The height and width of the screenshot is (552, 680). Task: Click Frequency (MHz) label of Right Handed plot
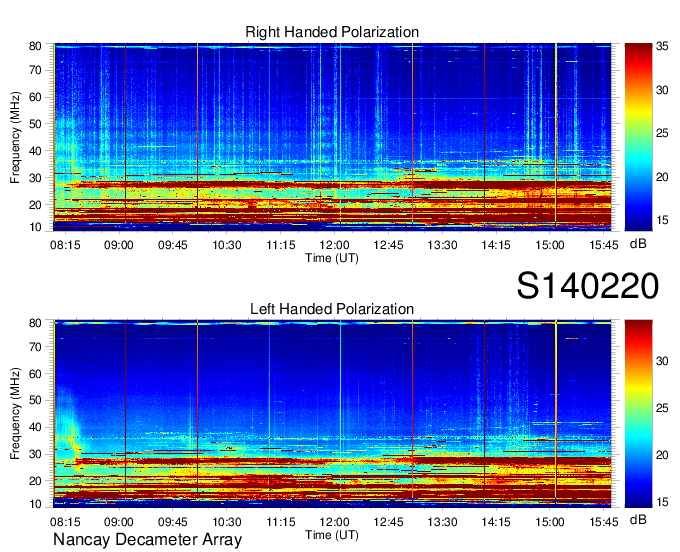click(15, 137)
